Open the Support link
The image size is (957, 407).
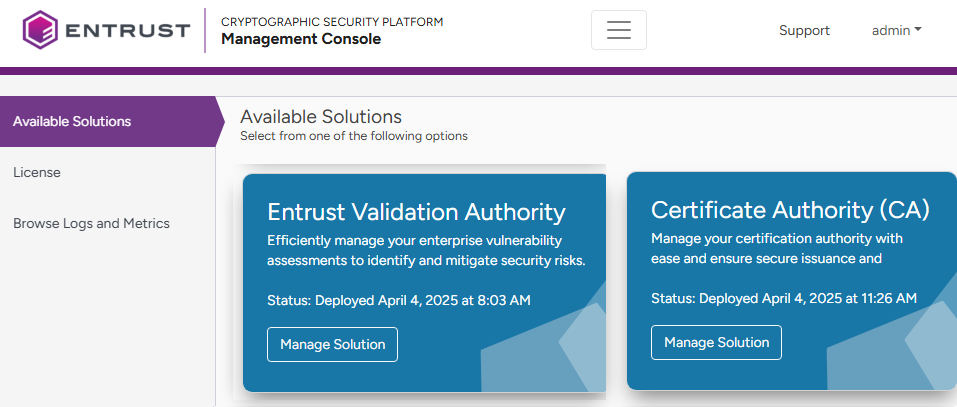804,30
